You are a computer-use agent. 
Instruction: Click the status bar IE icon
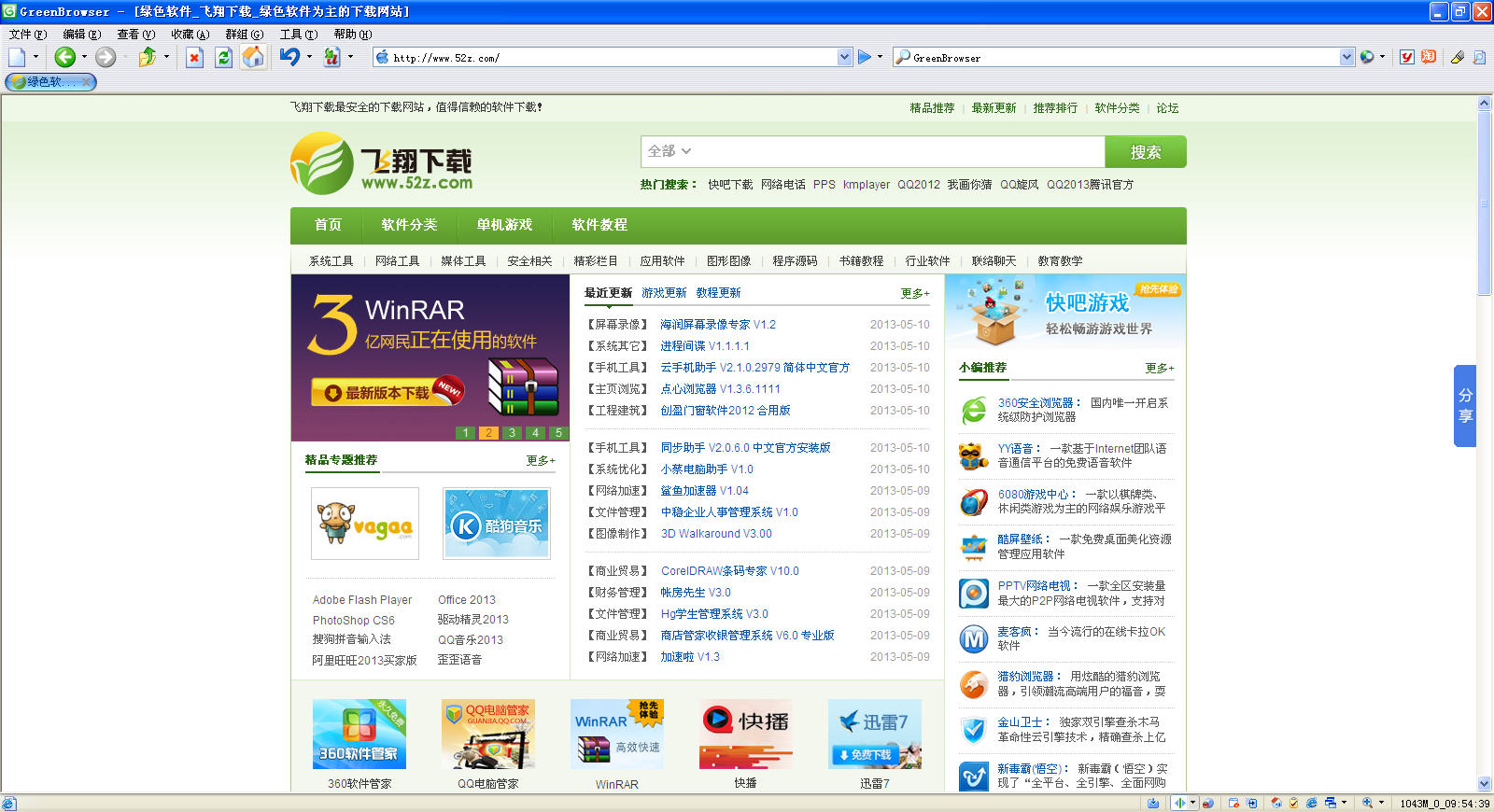(1311, 803)
